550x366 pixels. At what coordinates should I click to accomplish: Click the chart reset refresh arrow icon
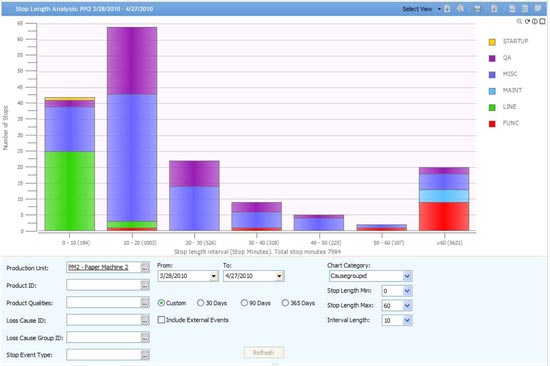click(527, 22)
